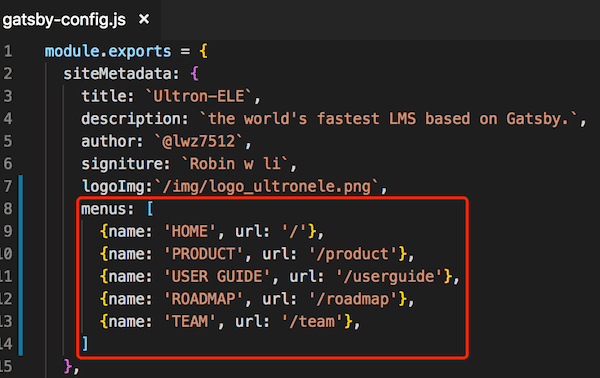
Task: Click the author value `@lwz7512`
Action: pyautogui.click(x=199, y=141)
